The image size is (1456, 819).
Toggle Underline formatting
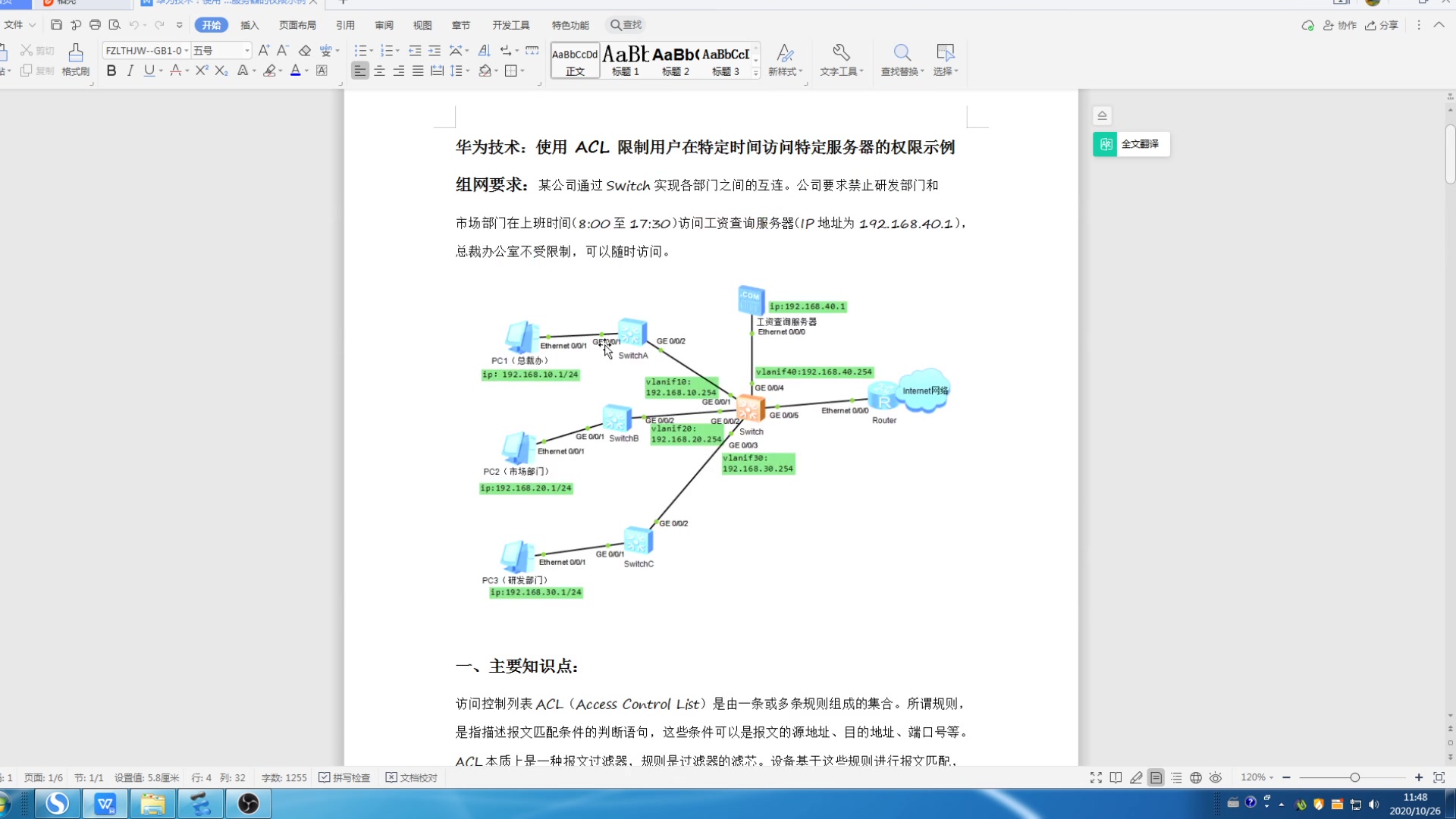149,71
